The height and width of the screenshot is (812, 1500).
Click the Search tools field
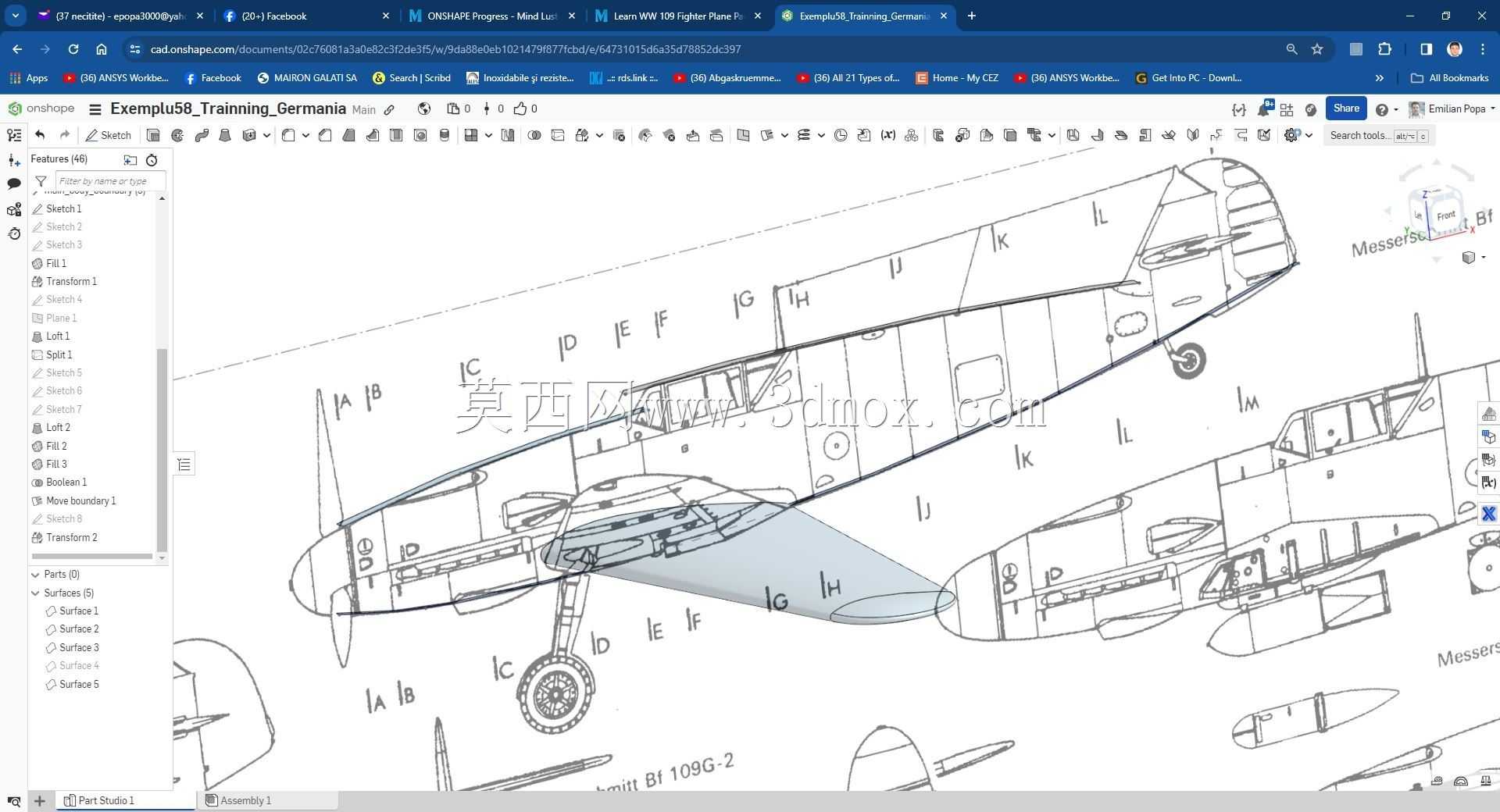(1379, 135)
